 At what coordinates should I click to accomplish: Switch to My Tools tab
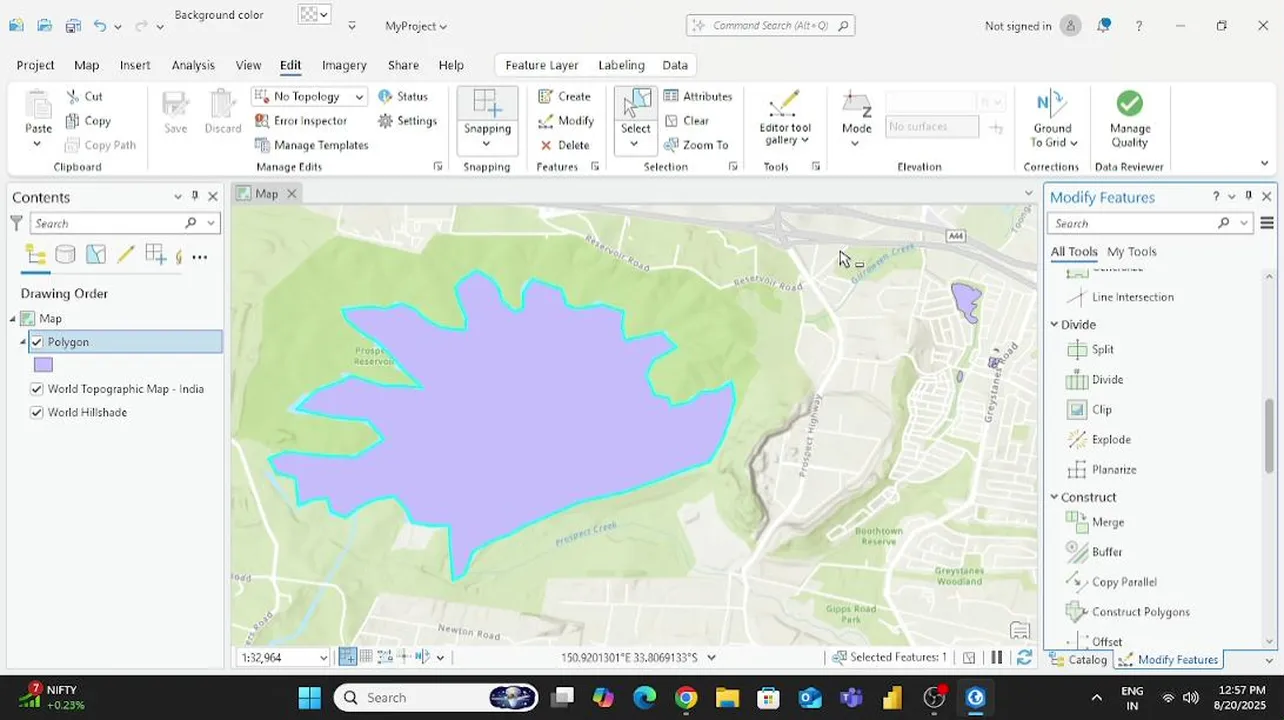[1131, 252]
